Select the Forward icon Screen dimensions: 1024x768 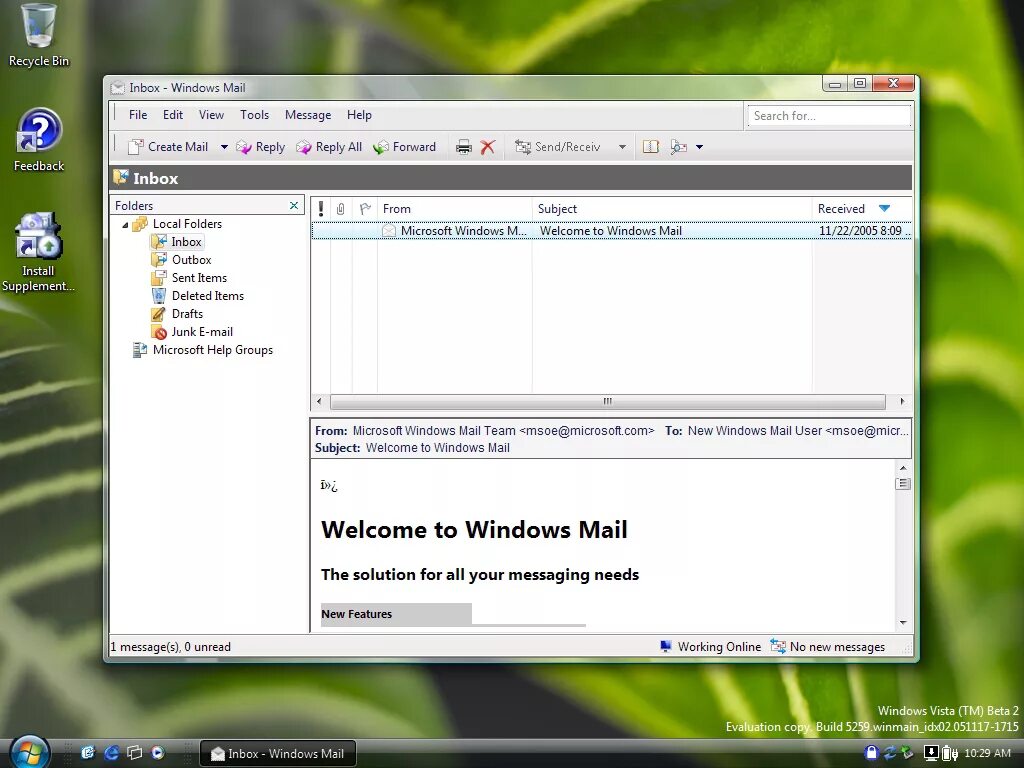pos(405,146)
